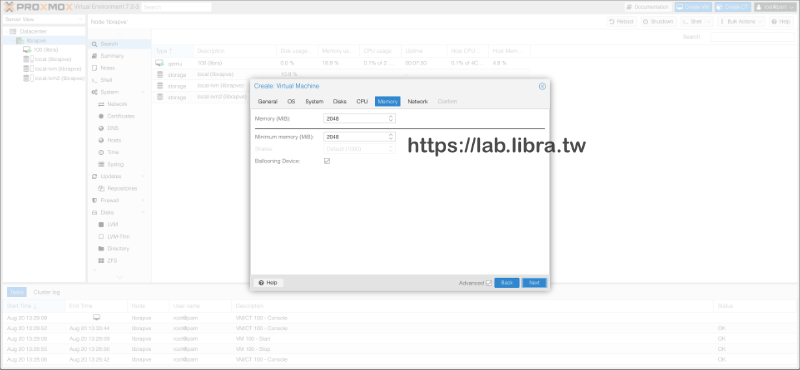Adjust the Minimum memory spinner arrows
Screen dimensions: 800x370
[x=391, y=137]
